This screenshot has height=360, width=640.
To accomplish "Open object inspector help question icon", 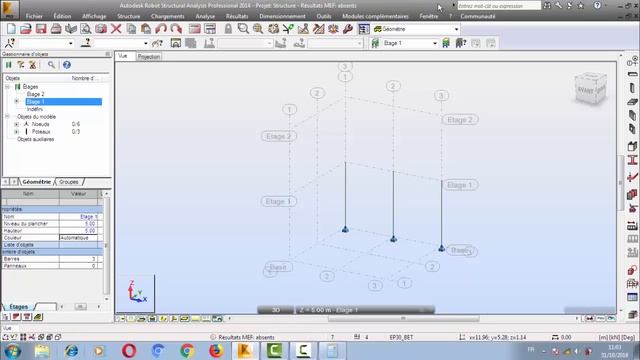I will pyautogui.click(x=67, y=64).
